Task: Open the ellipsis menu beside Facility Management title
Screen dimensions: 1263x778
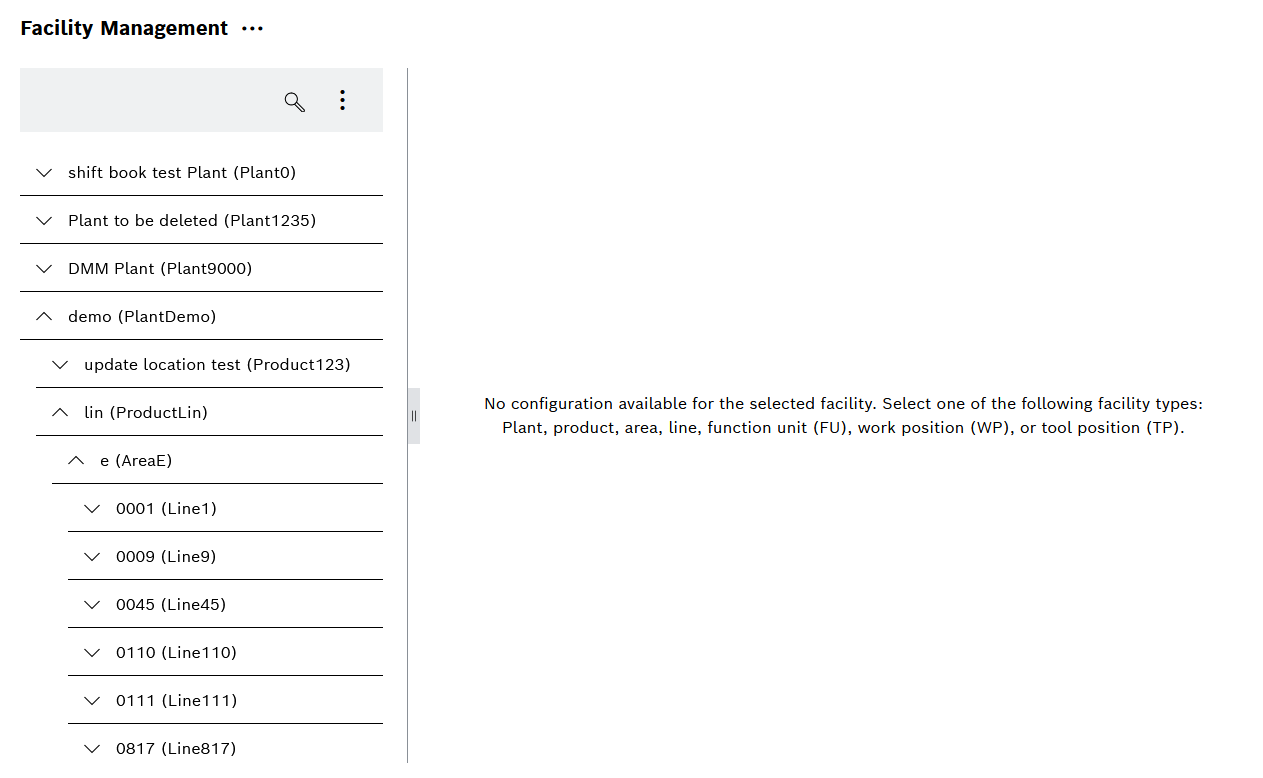Action: (x=252, y=28)
